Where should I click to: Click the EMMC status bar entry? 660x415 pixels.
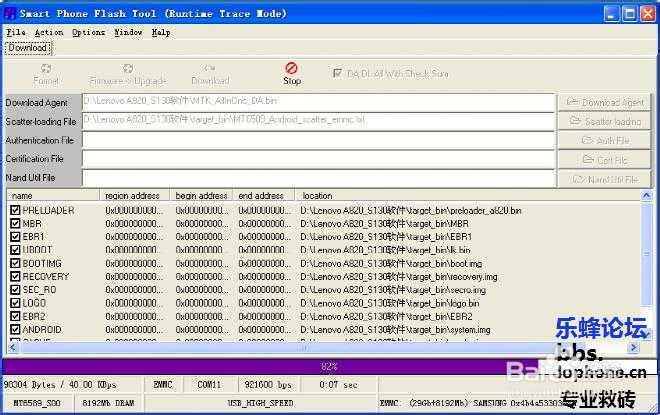162,385
